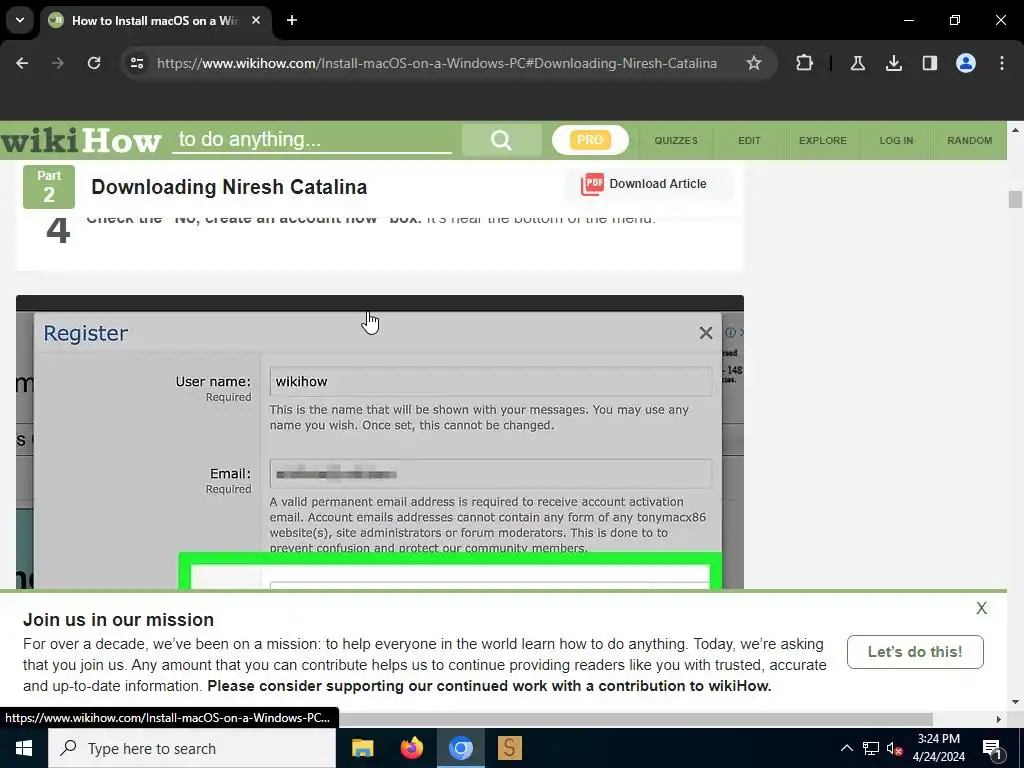Open the QUIZZES menu item
This screenshot has width=1024, height=768.
[676, 140]
